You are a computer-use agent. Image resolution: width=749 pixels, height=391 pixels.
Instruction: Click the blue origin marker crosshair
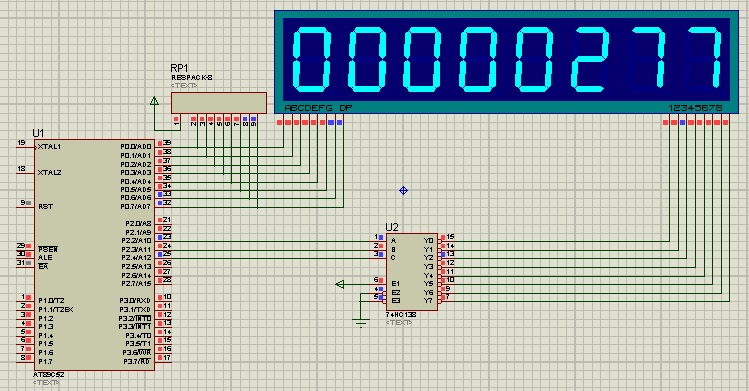coord(403,190)
